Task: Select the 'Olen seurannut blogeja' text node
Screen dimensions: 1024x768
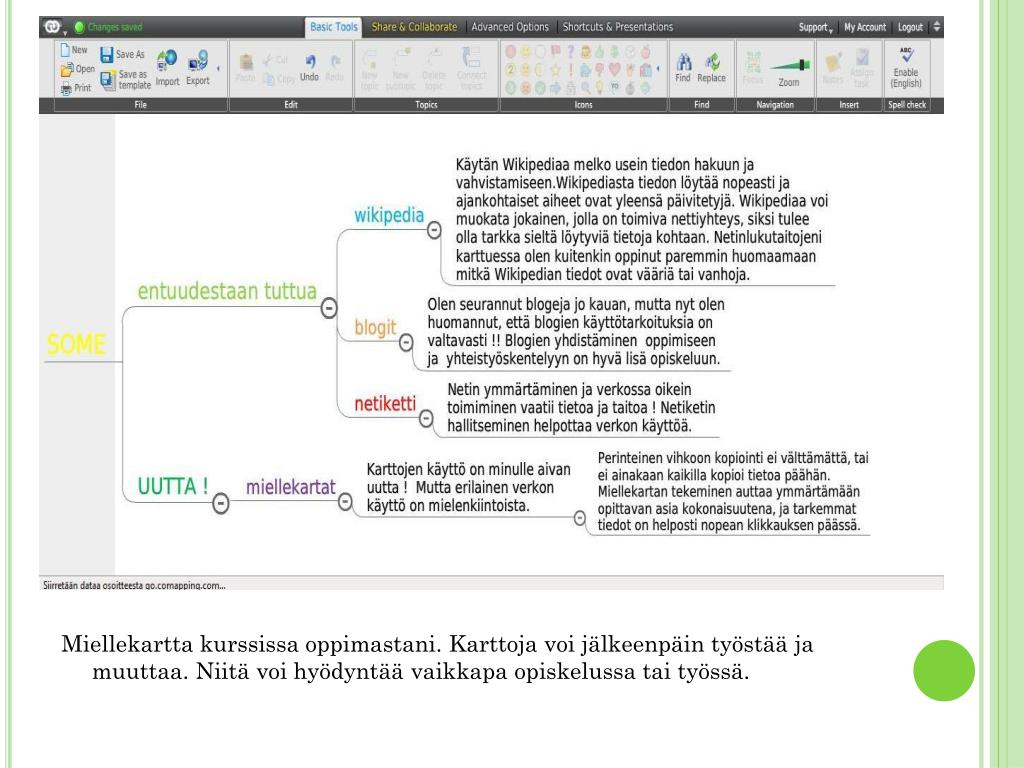Action: [575, 332]
